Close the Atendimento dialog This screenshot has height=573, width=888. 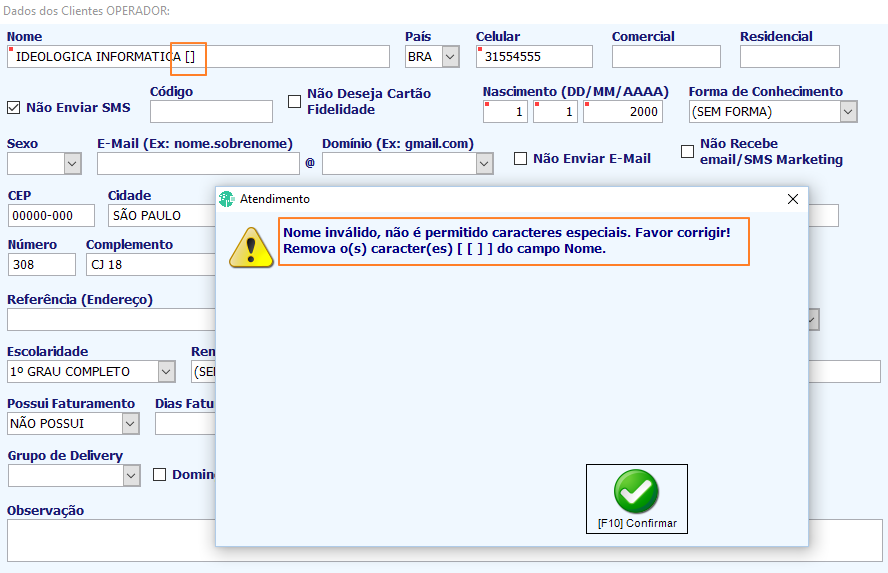pos(793,199)
